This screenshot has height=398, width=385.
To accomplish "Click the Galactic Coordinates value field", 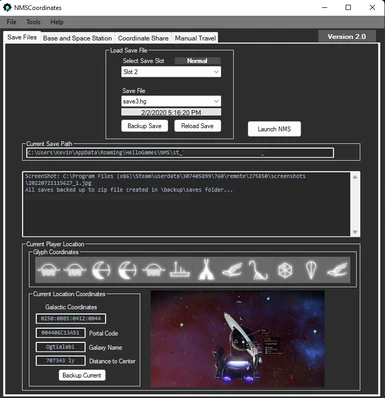I will coord(71,319).
